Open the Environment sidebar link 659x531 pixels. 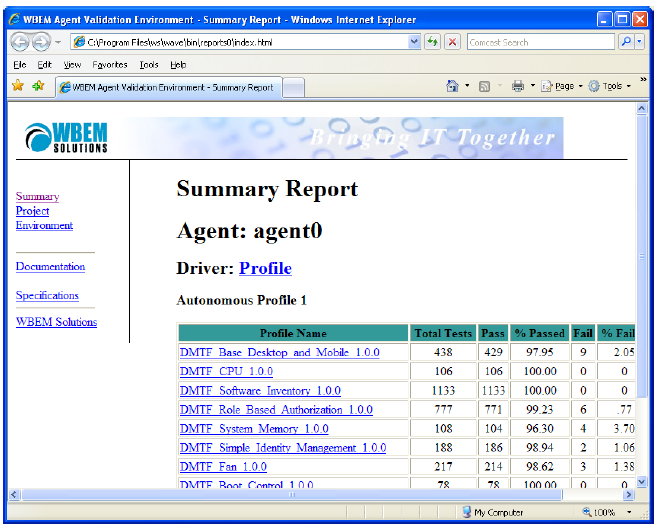point(44,225)
